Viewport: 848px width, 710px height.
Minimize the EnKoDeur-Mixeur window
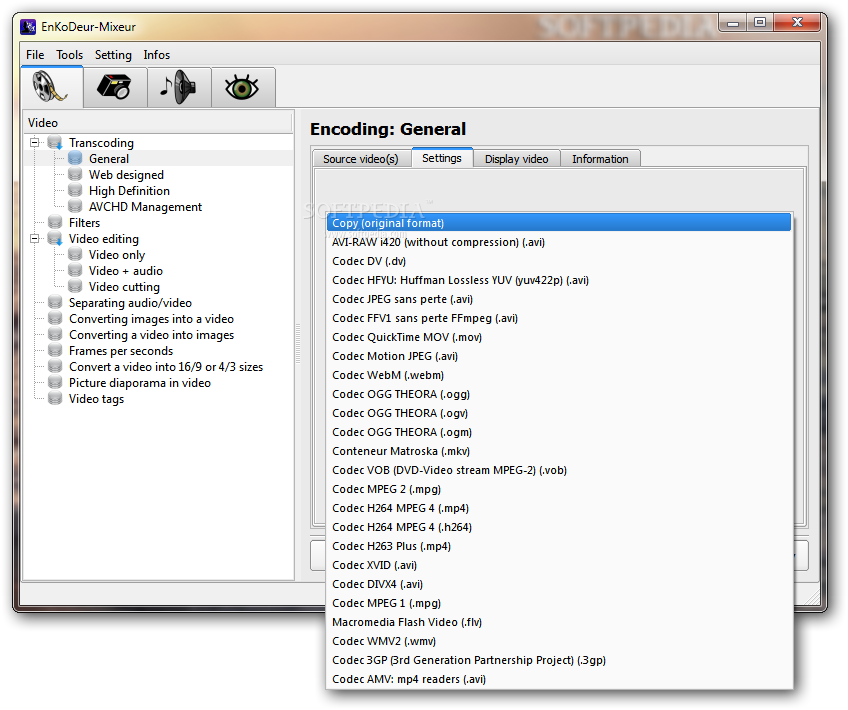point(733,23)
